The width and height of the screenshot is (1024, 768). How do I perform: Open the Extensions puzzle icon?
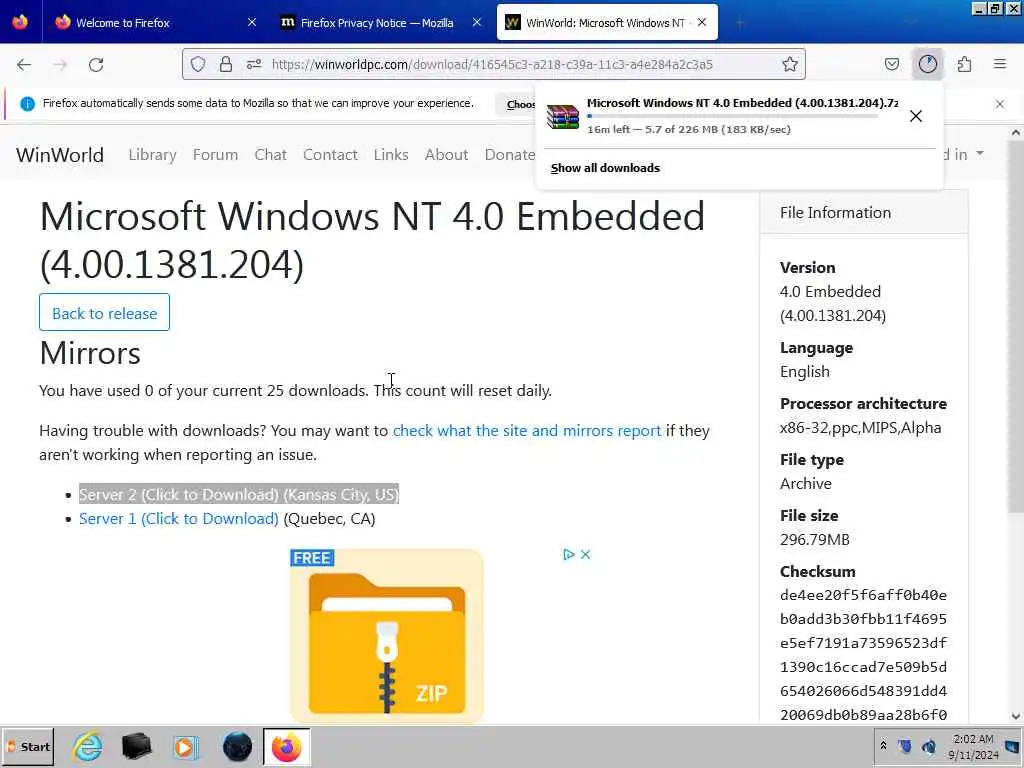tap(965, 64)
